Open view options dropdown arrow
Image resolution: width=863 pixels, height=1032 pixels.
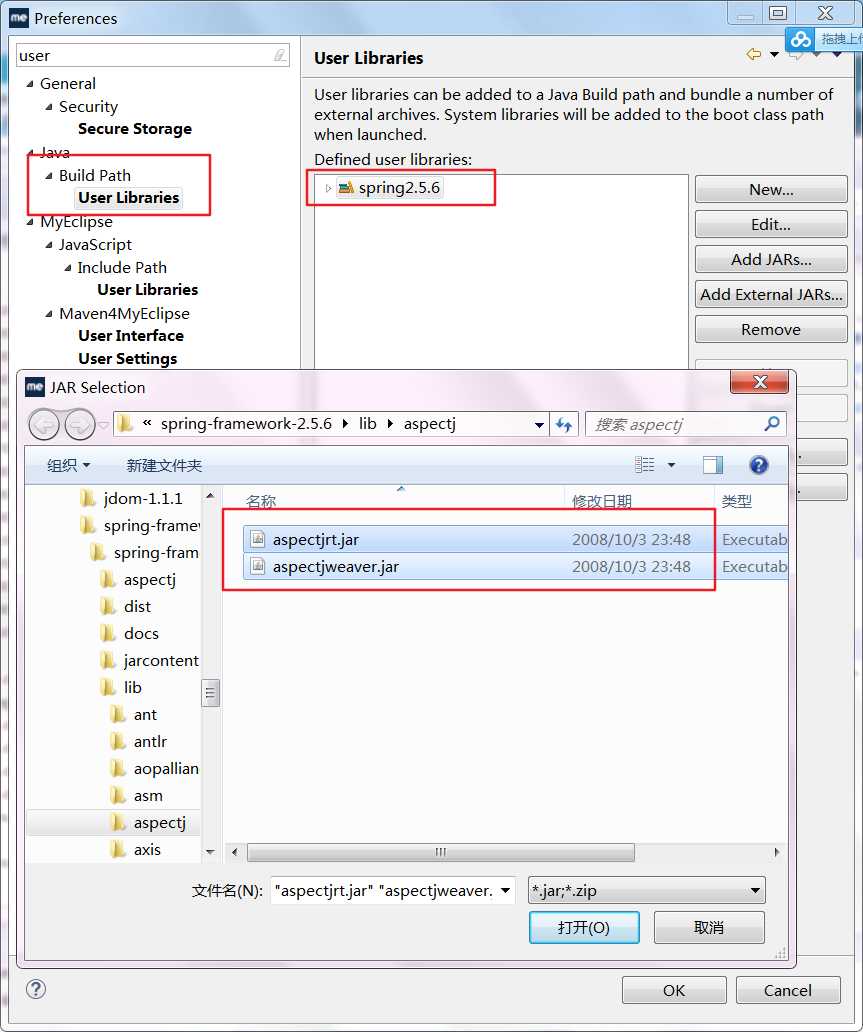tap(671, 465)
